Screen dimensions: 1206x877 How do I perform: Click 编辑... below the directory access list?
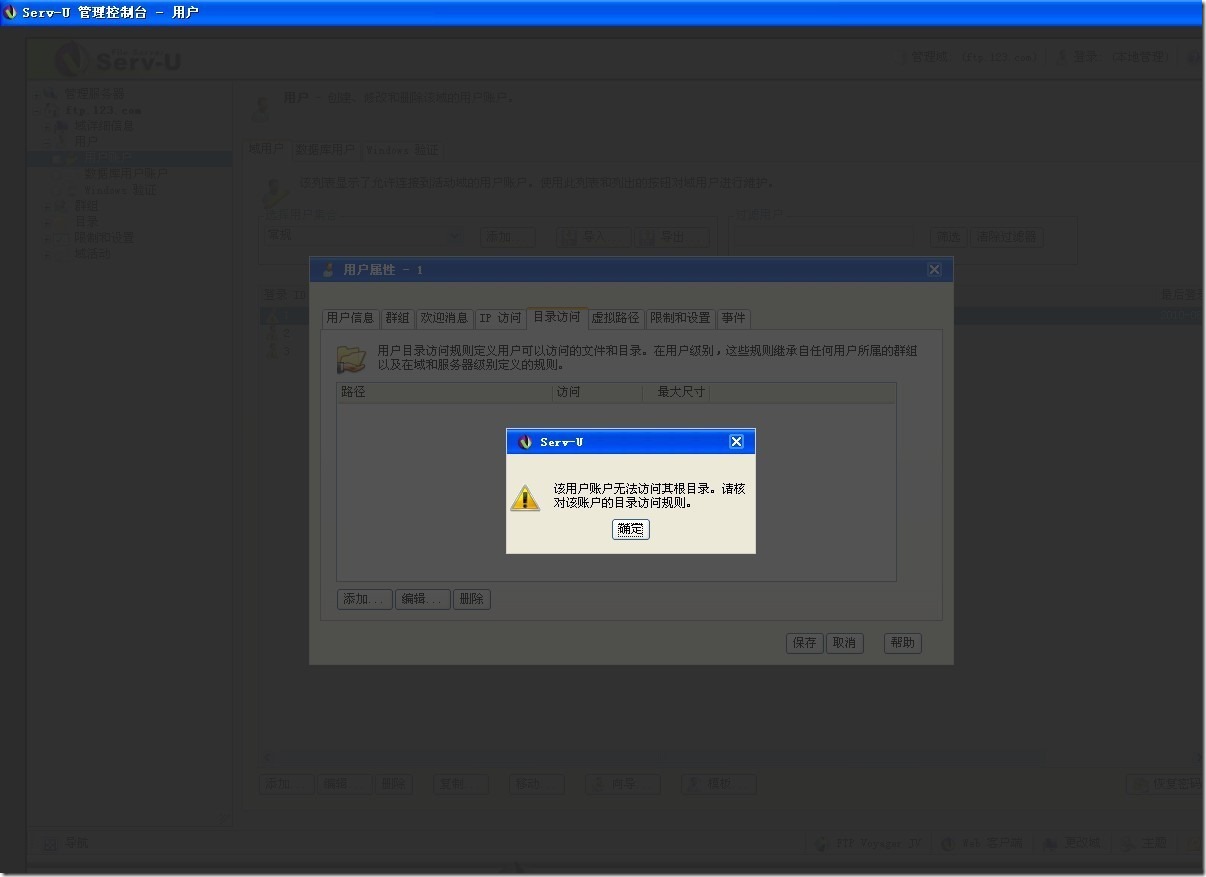(423, 599)
